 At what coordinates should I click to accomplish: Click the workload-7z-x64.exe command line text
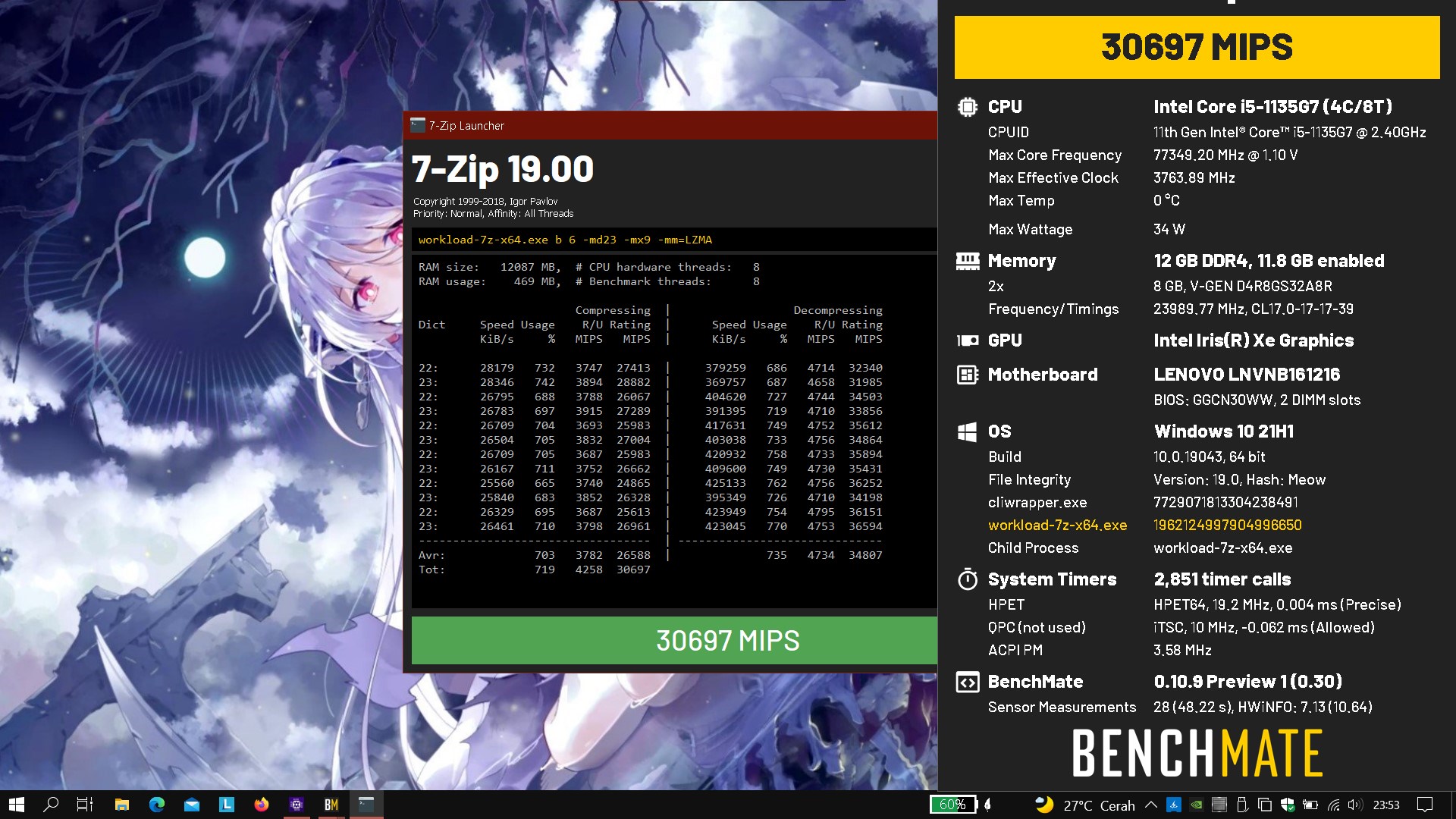point(565,240)
